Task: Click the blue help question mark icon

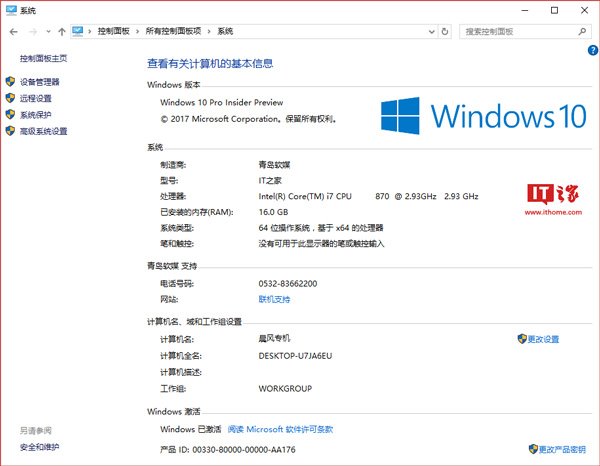Action: 592,49
